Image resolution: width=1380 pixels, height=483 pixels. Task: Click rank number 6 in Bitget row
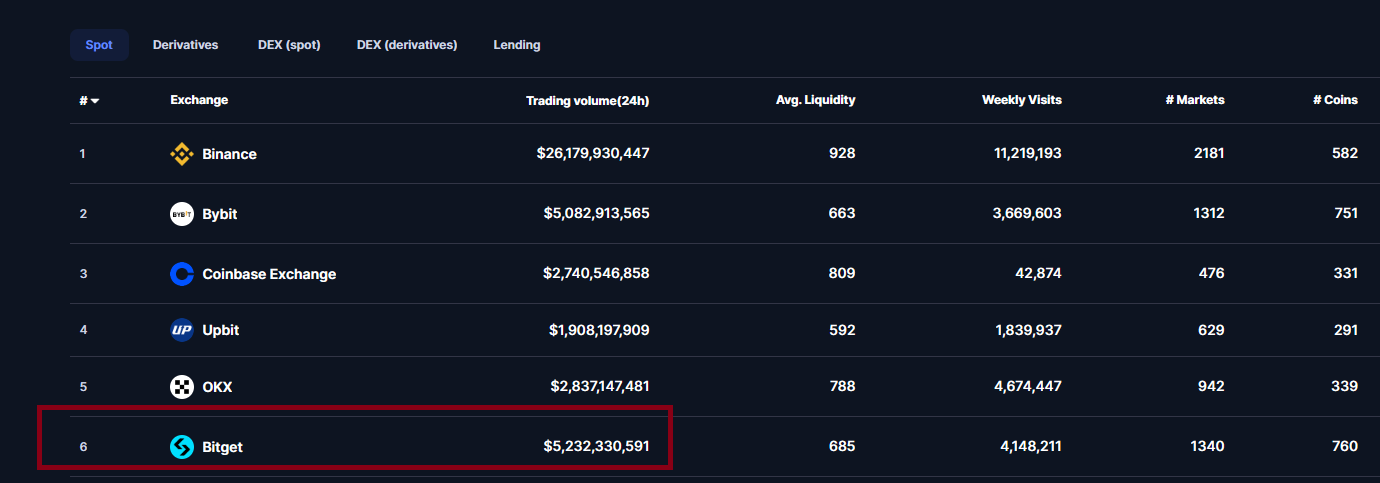coord(83,447)
